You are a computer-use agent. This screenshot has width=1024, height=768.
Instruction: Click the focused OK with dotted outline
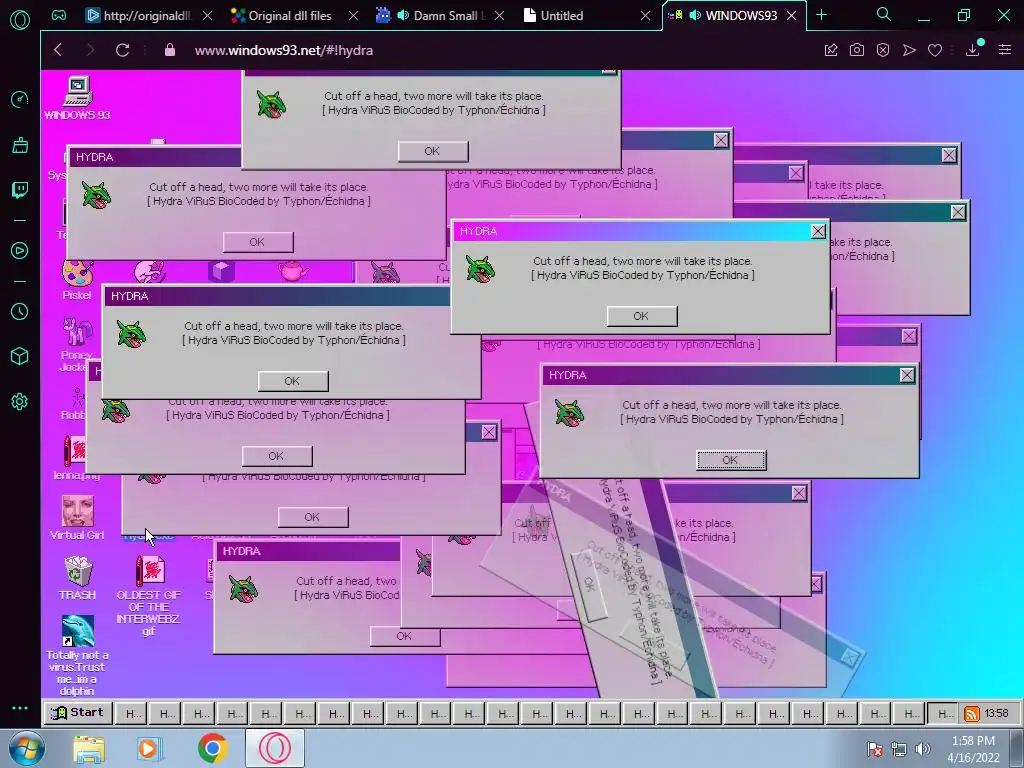[x=731, y=460]
